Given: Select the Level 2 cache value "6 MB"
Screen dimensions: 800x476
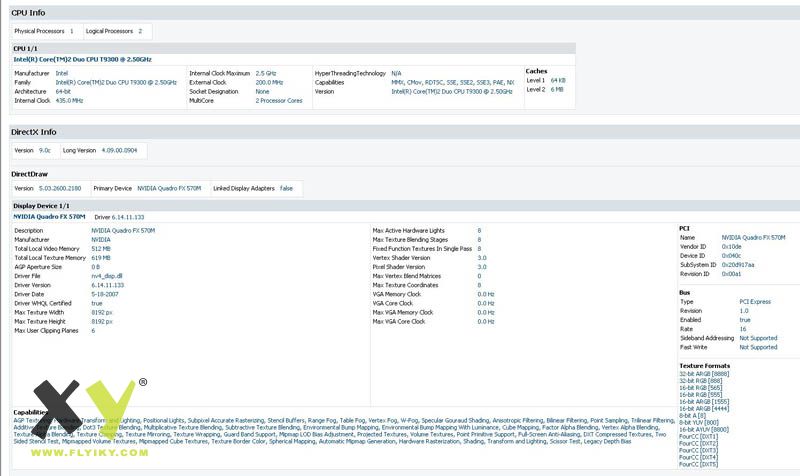Looking at the screenshot, I should (x=557, y=90).
